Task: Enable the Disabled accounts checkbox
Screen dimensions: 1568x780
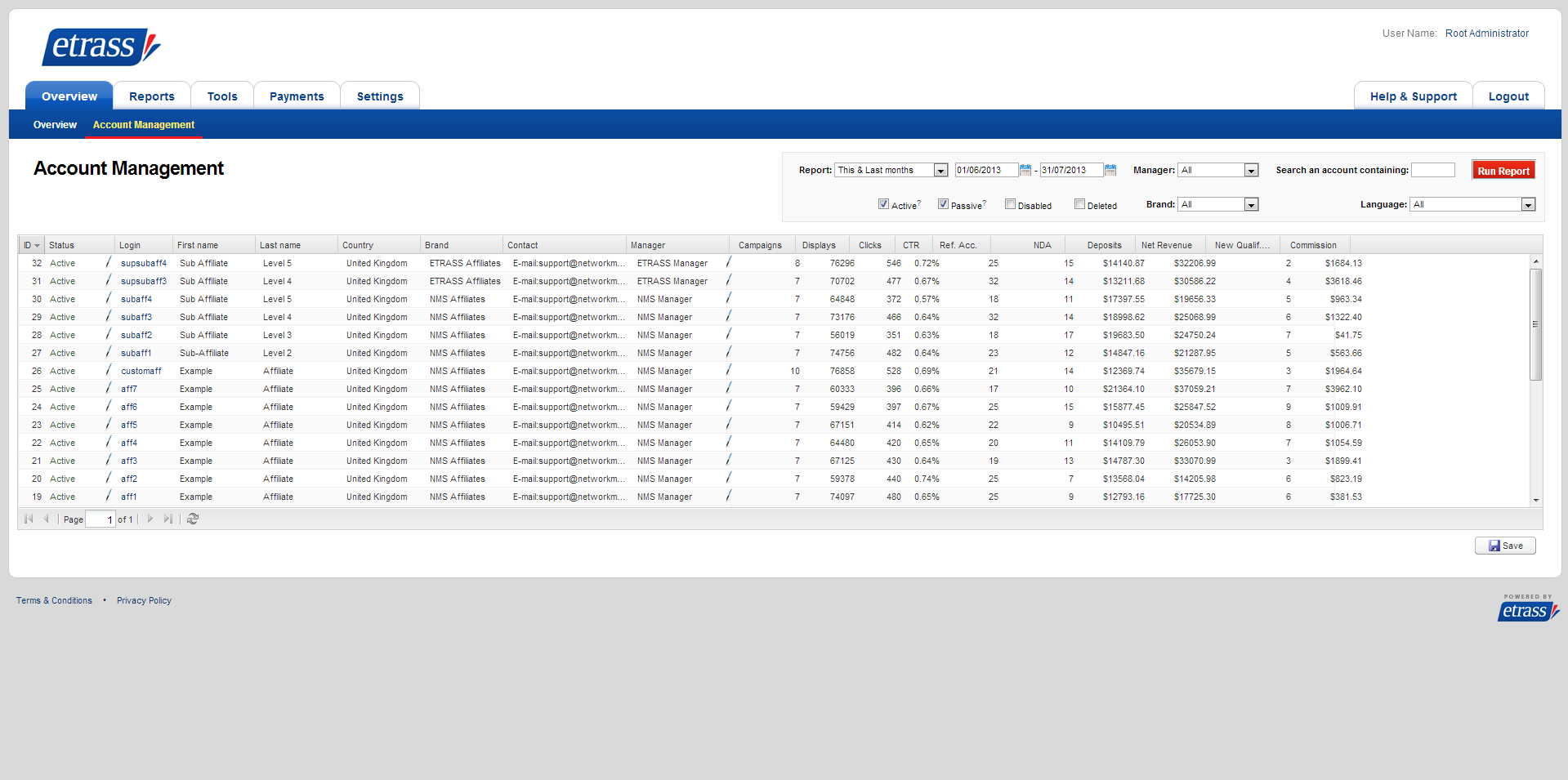Action: [1010, 204]
